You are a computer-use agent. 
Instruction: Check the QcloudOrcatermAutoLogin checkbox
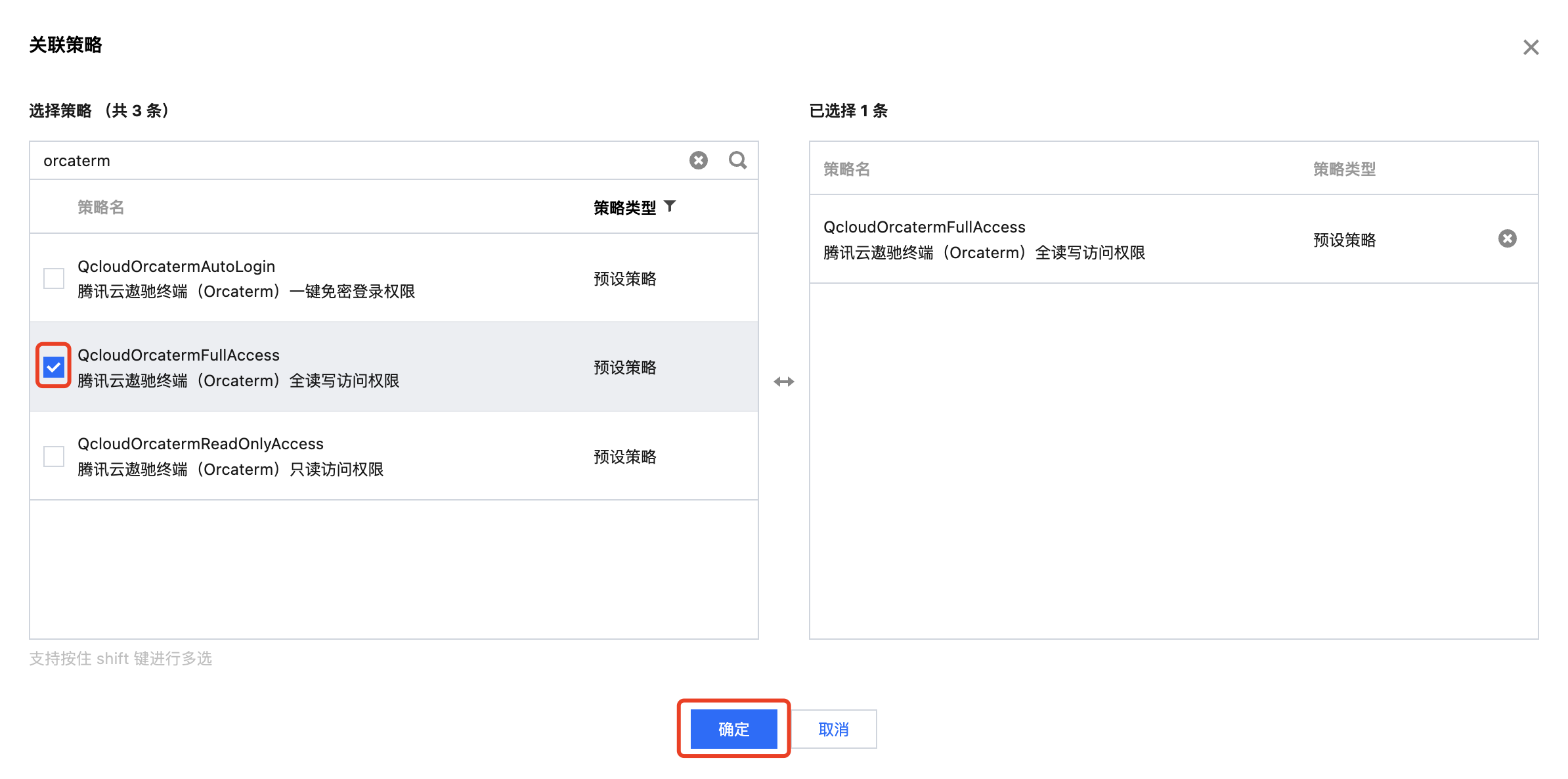(x=54, y=278)
